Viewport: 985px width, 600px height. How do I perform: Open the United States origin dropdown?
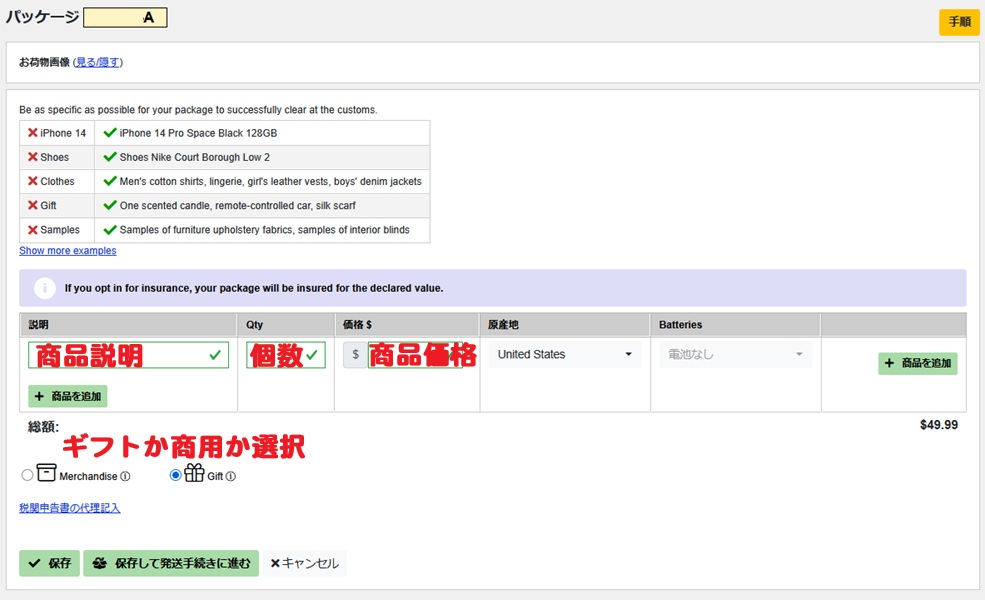[564, 355]
